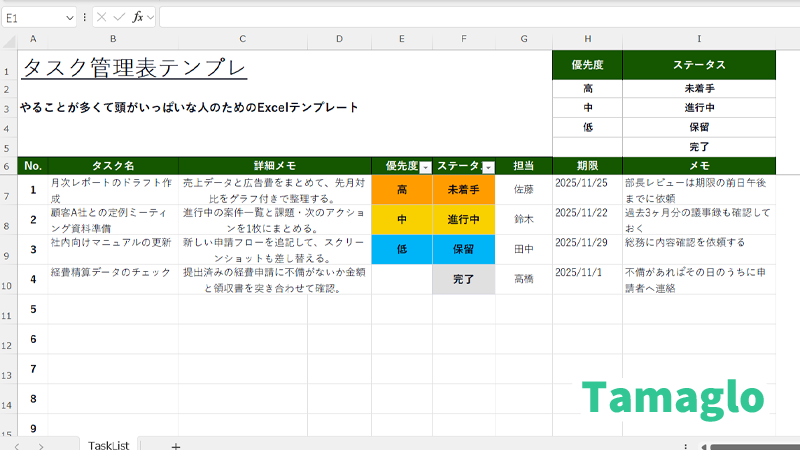800x450 pixels.
Task: Click the formula bar options dots handle
Action: (x=84, y=17)
